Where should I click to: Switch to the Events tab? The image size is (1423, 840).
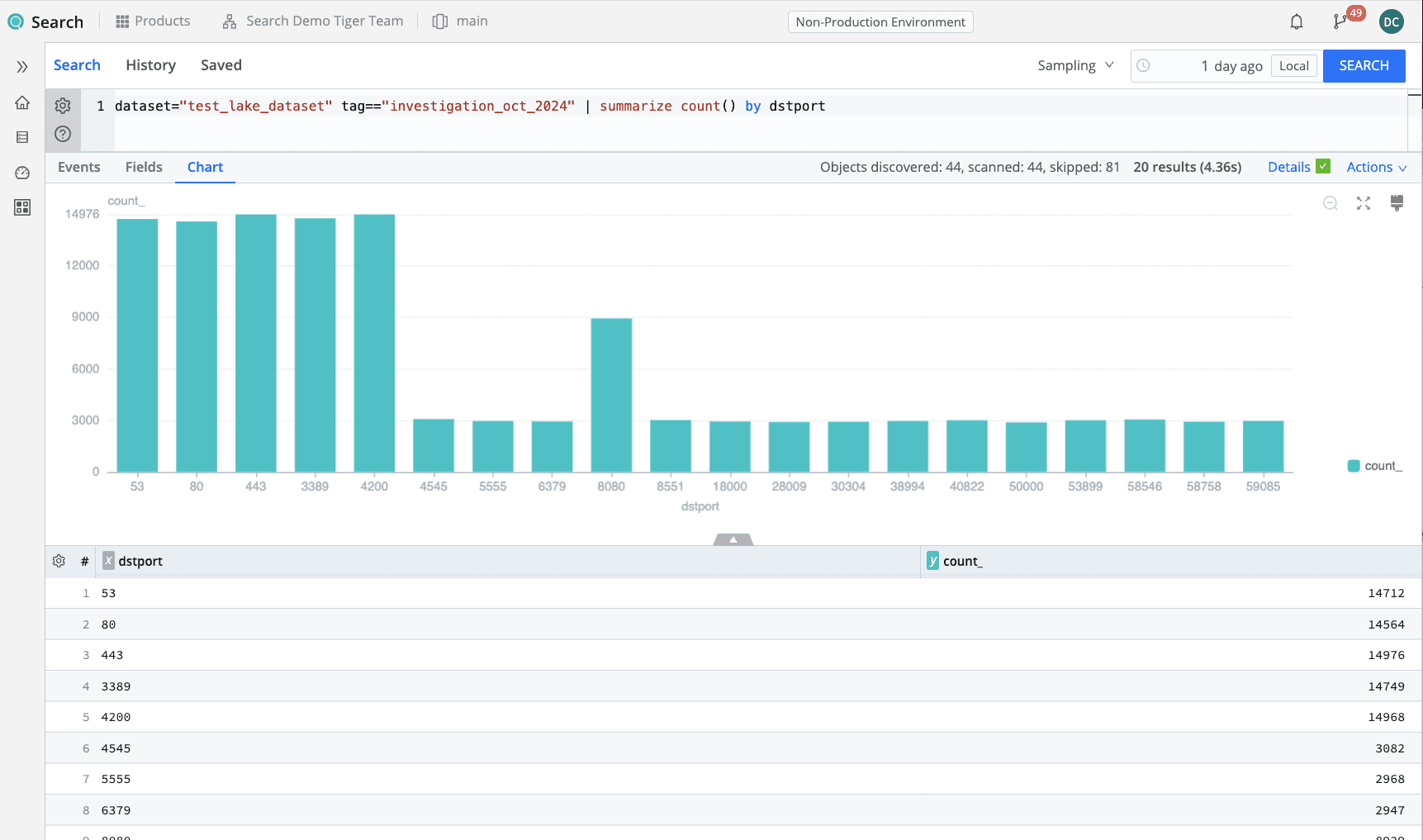79,167
